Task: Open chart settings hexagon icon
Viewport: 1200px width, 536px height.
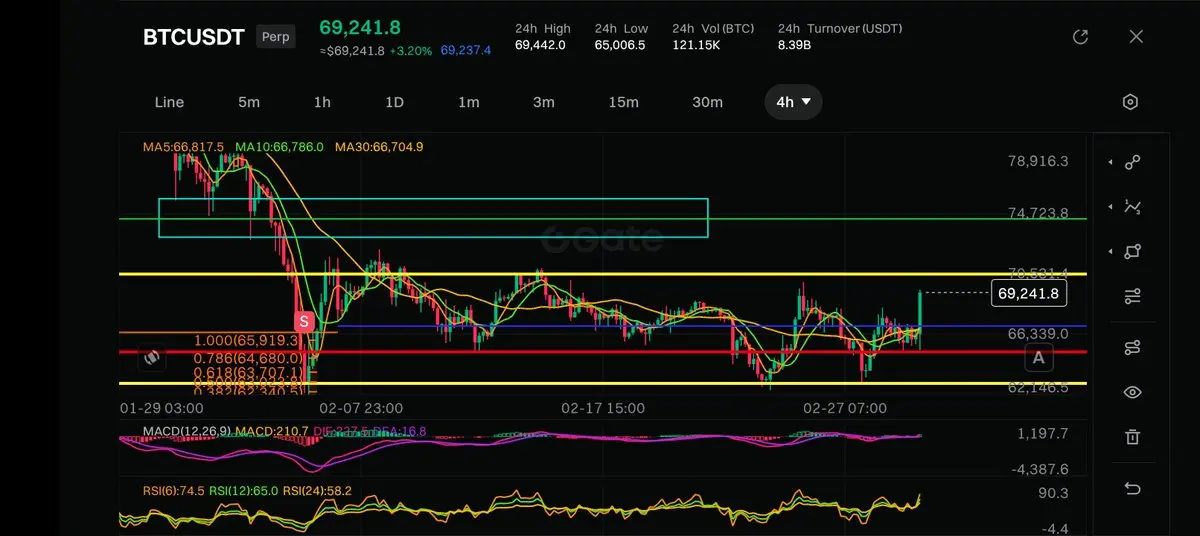Action: click(1130, 102)
